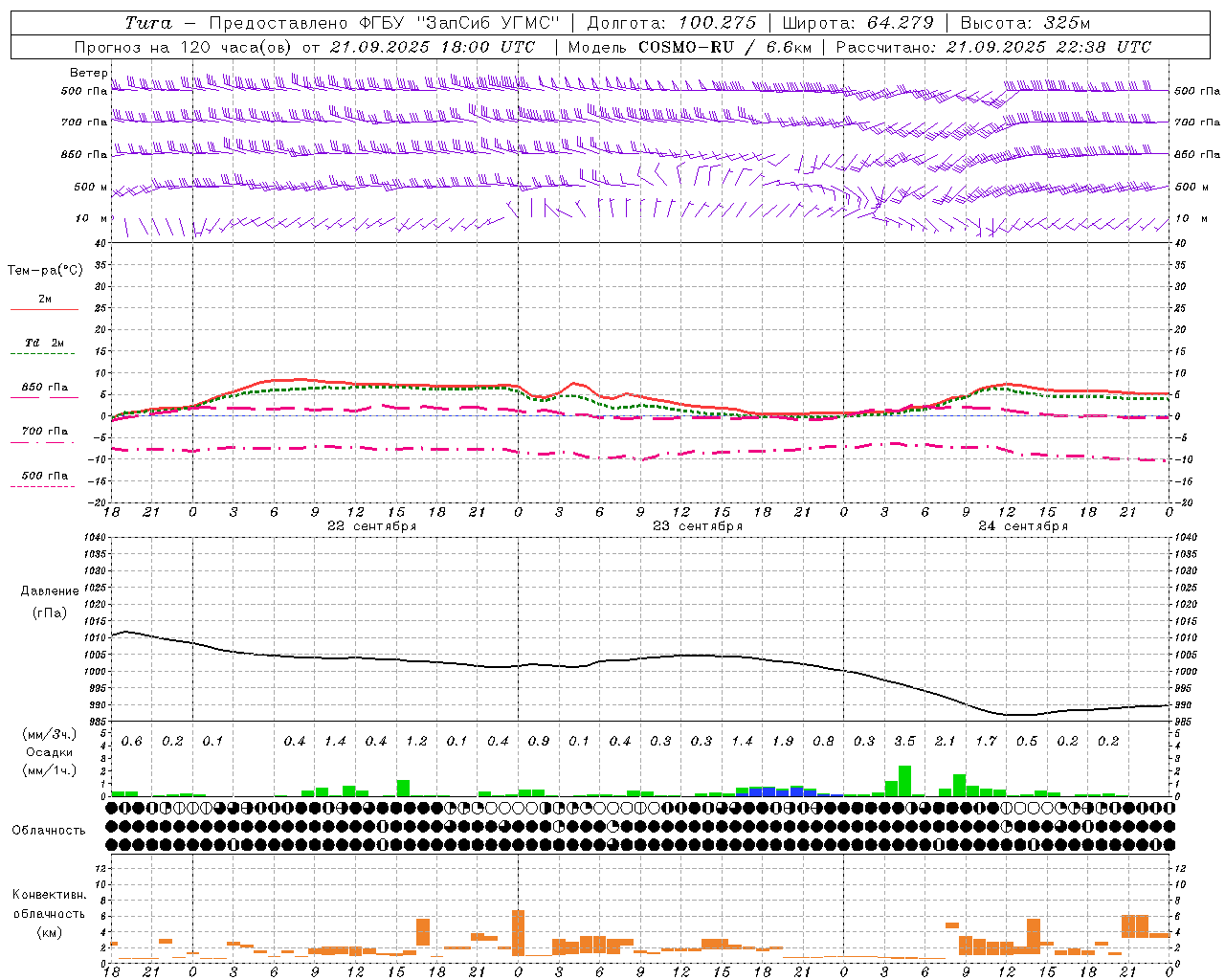Image resolution: width=1225 pixels, height=980 pixels.
Task: Click the elevation text "Высота: 325м"
Action: [1025, 23]
